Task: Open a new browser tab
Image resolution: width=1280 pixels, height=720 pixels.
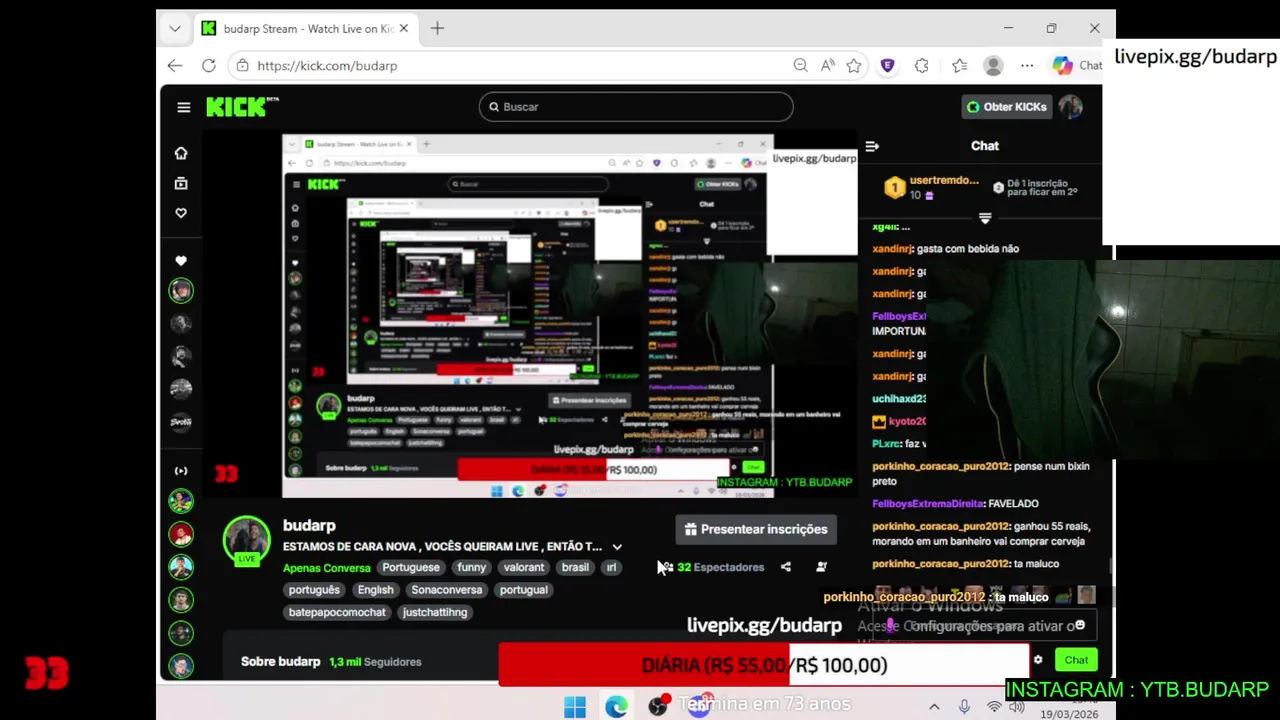Action: [437, 29]
